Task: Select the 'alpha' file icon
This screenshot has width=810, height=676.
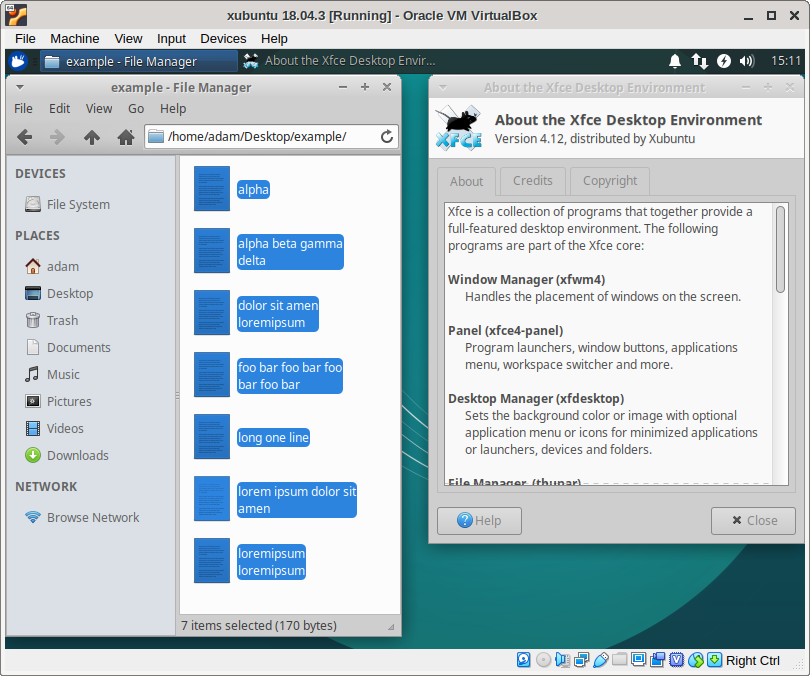Action: pyautogui.click(x=212, y=189)
